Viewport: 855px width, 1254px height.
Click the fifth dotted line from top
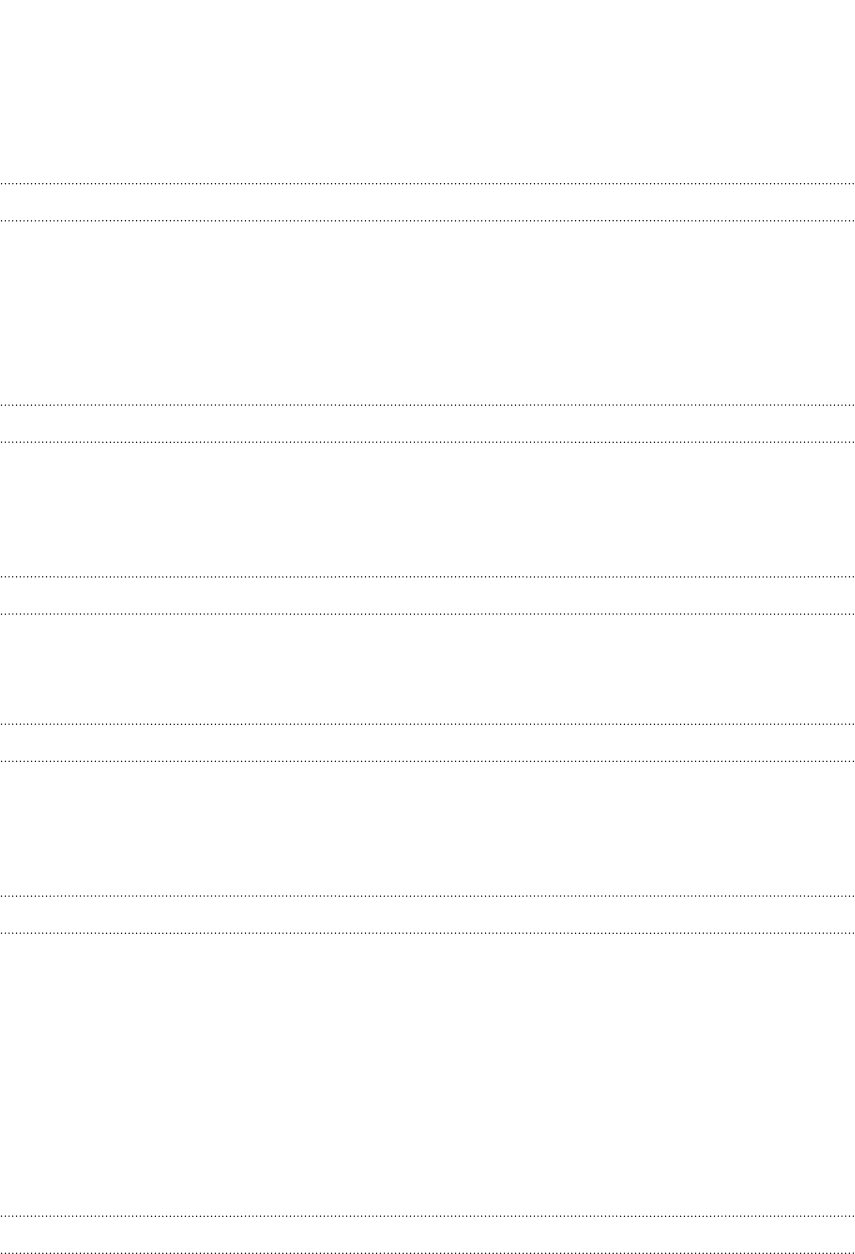[427, 577]
